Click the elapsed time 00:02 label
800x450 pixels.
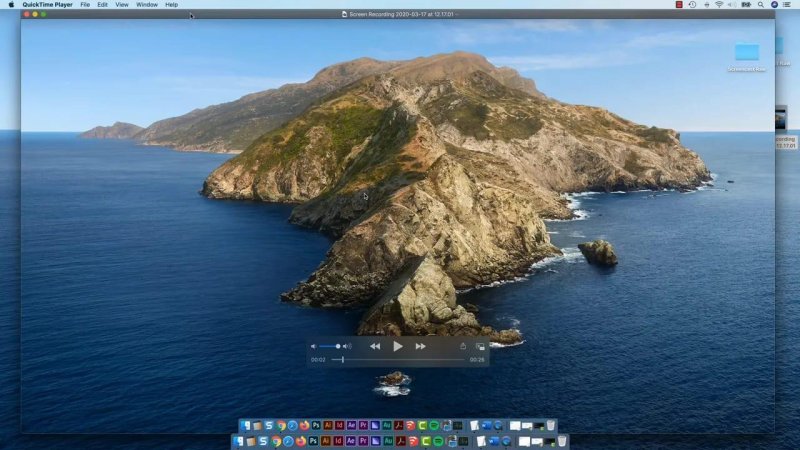tap(318, 360)
